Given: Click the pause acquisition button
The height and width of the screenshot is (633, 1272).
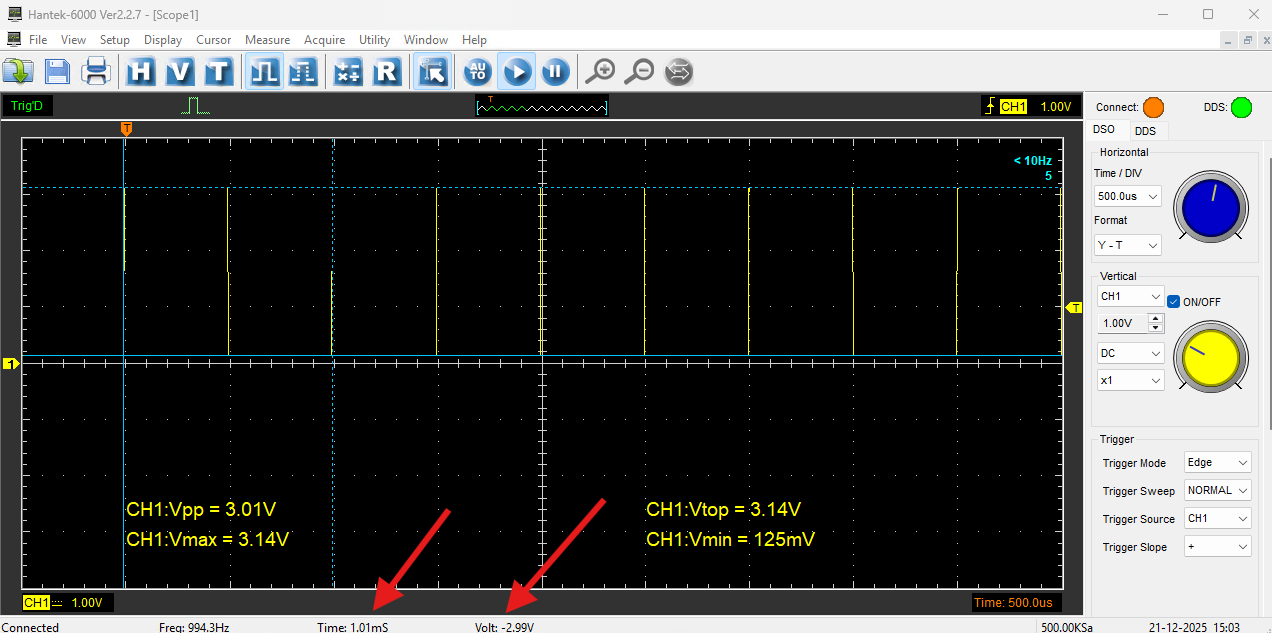Looking at the screenshot, I should (555, 71).
